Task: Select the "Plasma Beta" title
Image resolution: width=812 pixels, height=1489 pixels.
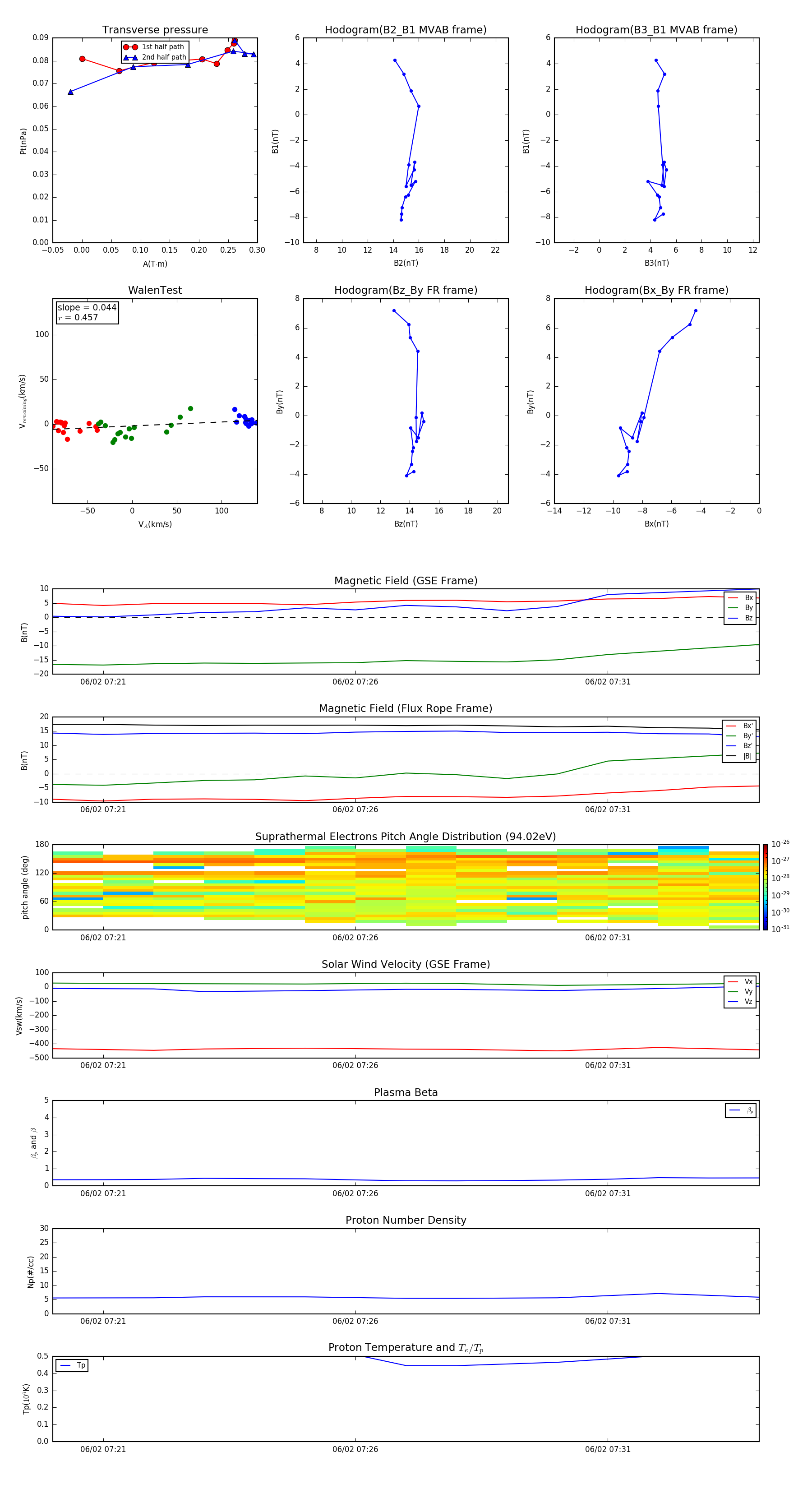Action: [x=406, y=1092]
